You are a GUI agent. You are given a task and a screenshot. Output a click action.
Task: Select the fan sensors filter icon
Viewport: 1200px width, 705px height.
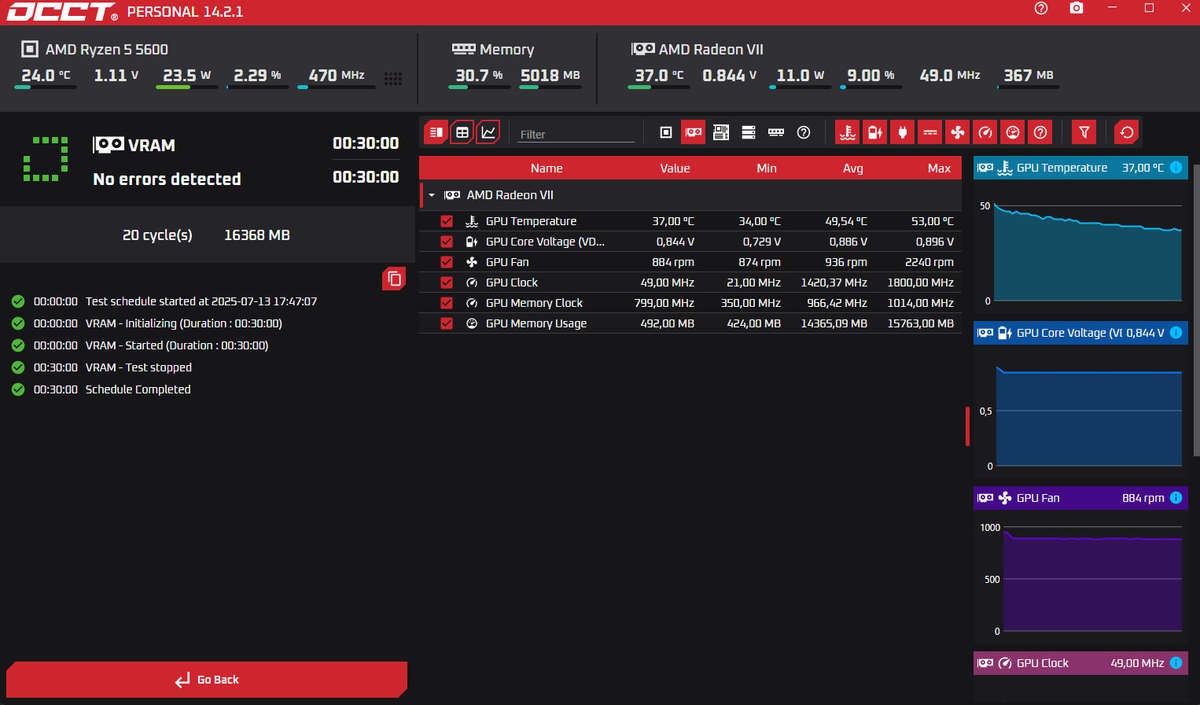click(x=956, y=131)
